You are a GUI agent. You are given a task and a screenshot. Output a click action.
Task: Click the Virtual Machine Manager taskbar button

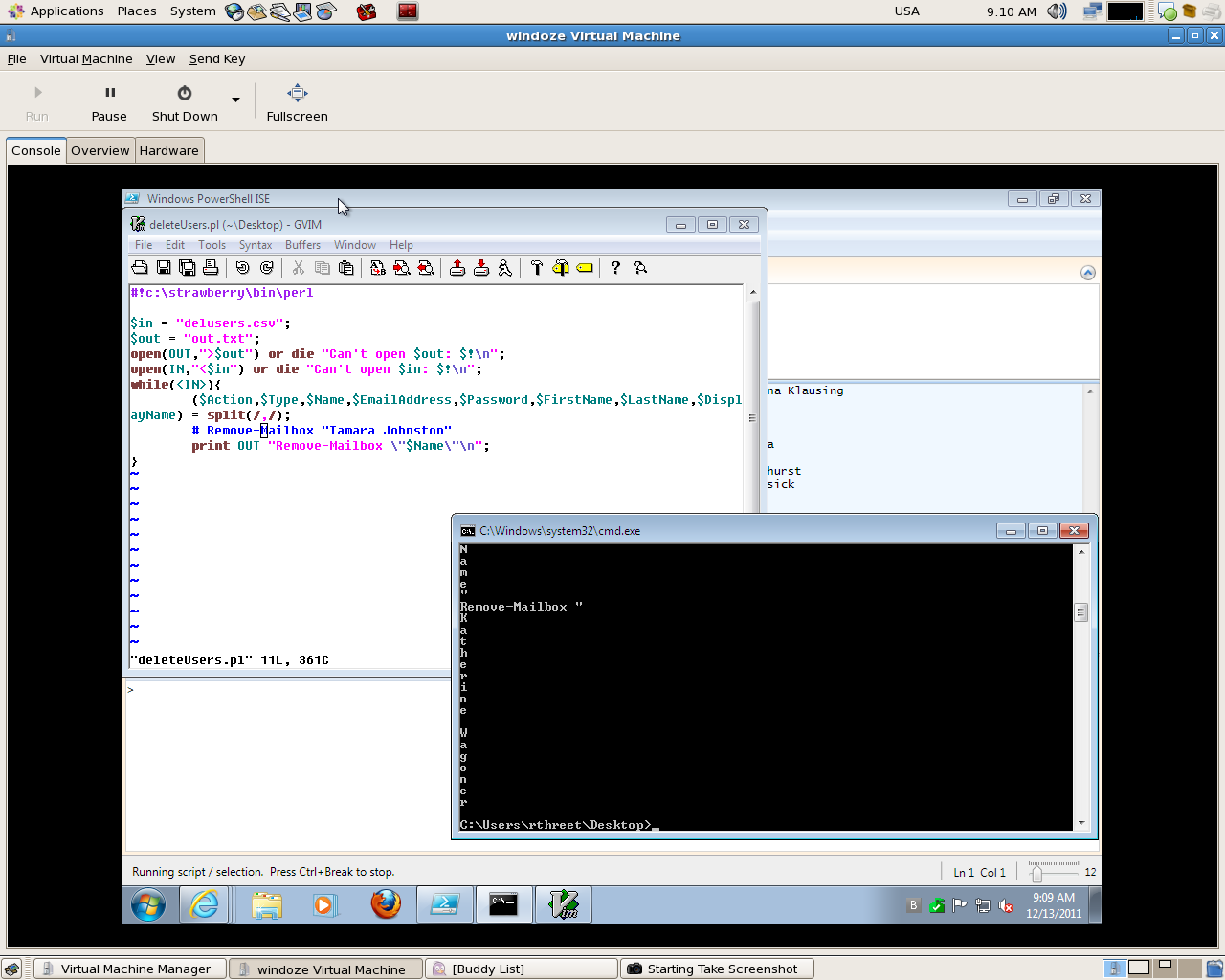pos(130,969)
